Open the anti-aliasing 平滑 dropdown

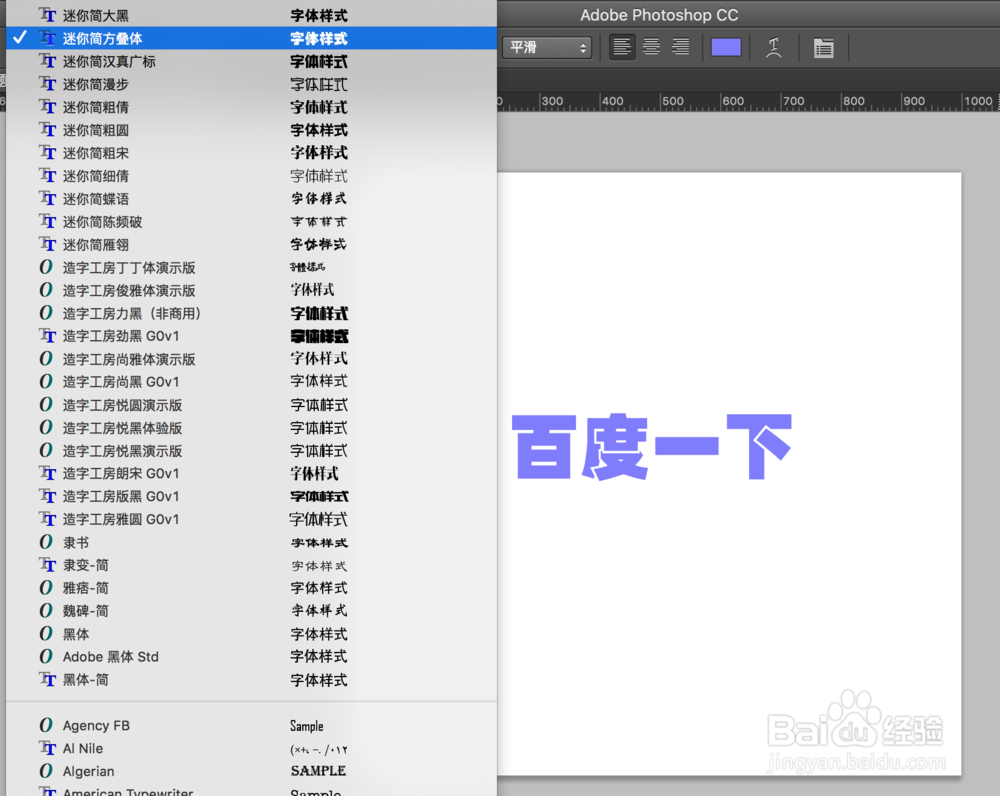[x=547, y=47]
